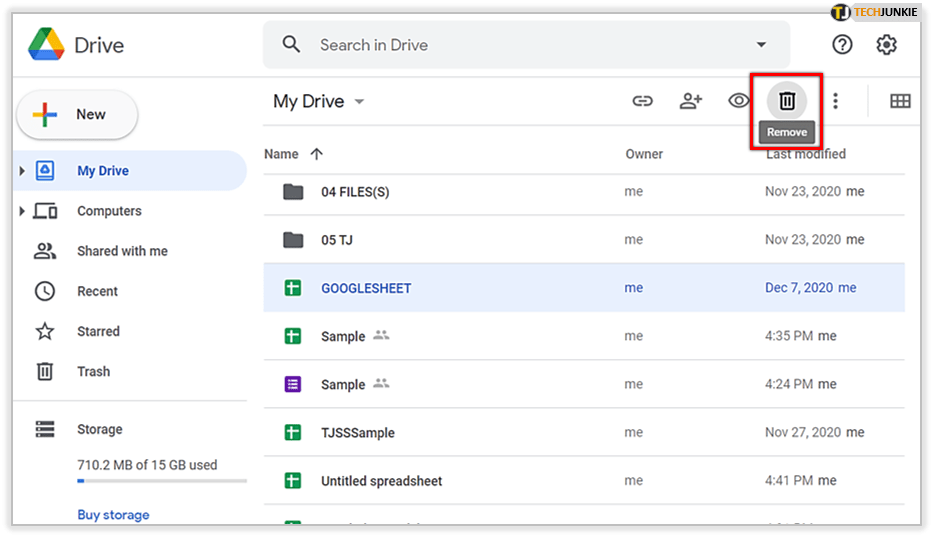Open the Settings gear icon
The image size is (933, 537).
[886, 45]
